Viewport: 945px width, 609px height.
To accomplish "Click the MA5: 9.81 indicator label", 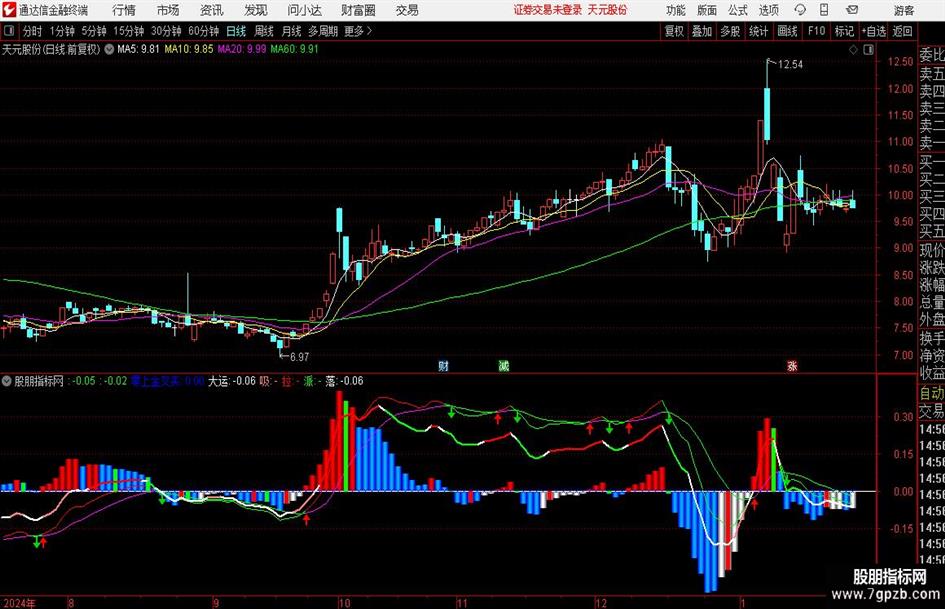I will (x=138, y=49).
